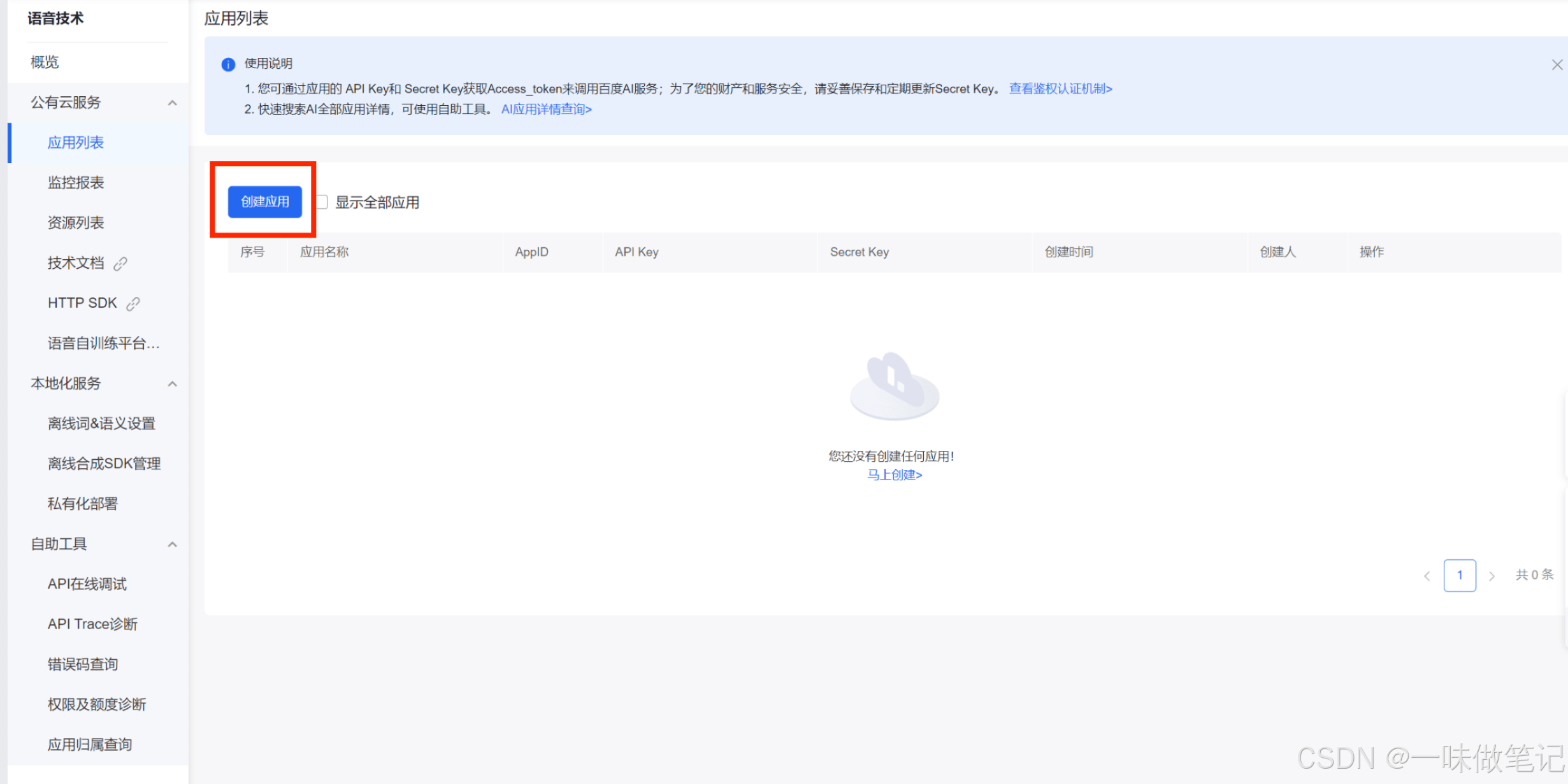Click the link icon next to HTTP SDK
This screenshot has height=784, width=1568.
click(x=133, y=304)
